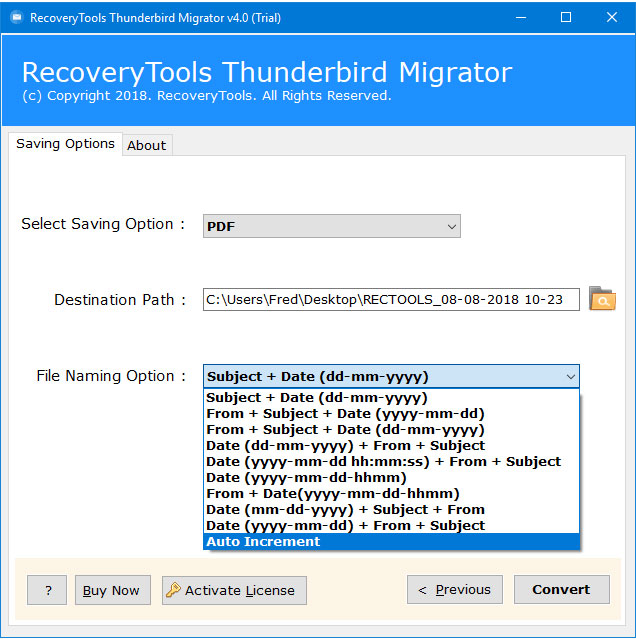
Task: Select Date (yyyy-mm-dd-hhmm) naming option
Action: (391, 477)
